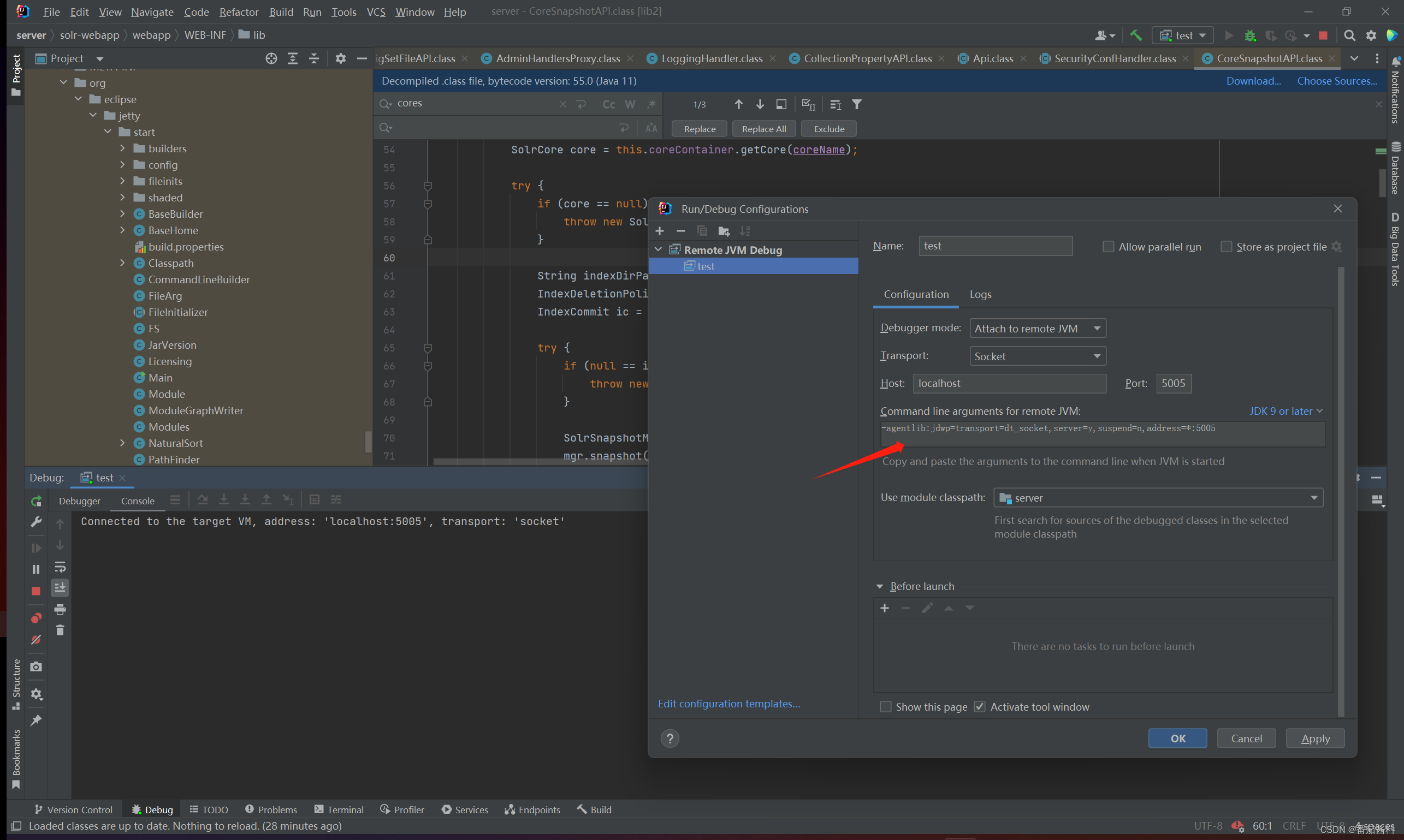Click the resume program green arrow icon
The height and width of the screenshot is (840, 1404).
tap(35, 547)
